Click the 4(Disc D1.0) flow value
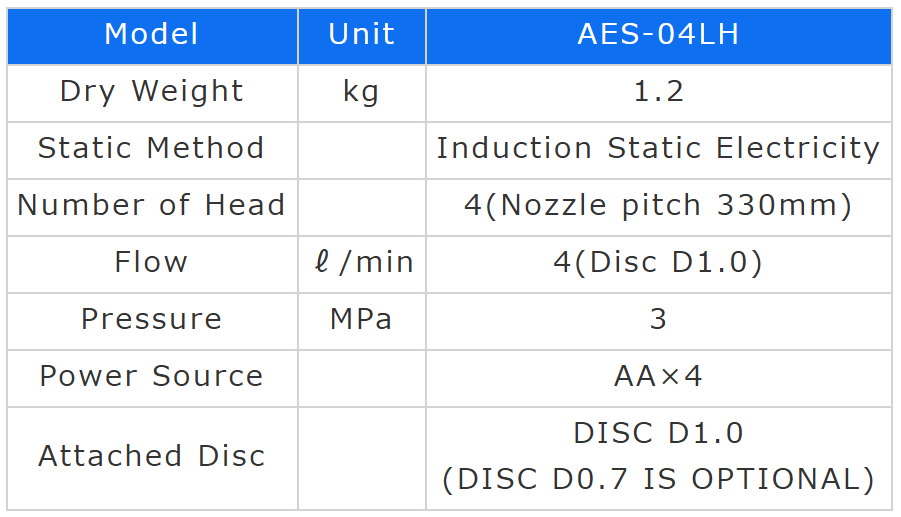Viewport: 901px width, 517px height. pos(658,263)
